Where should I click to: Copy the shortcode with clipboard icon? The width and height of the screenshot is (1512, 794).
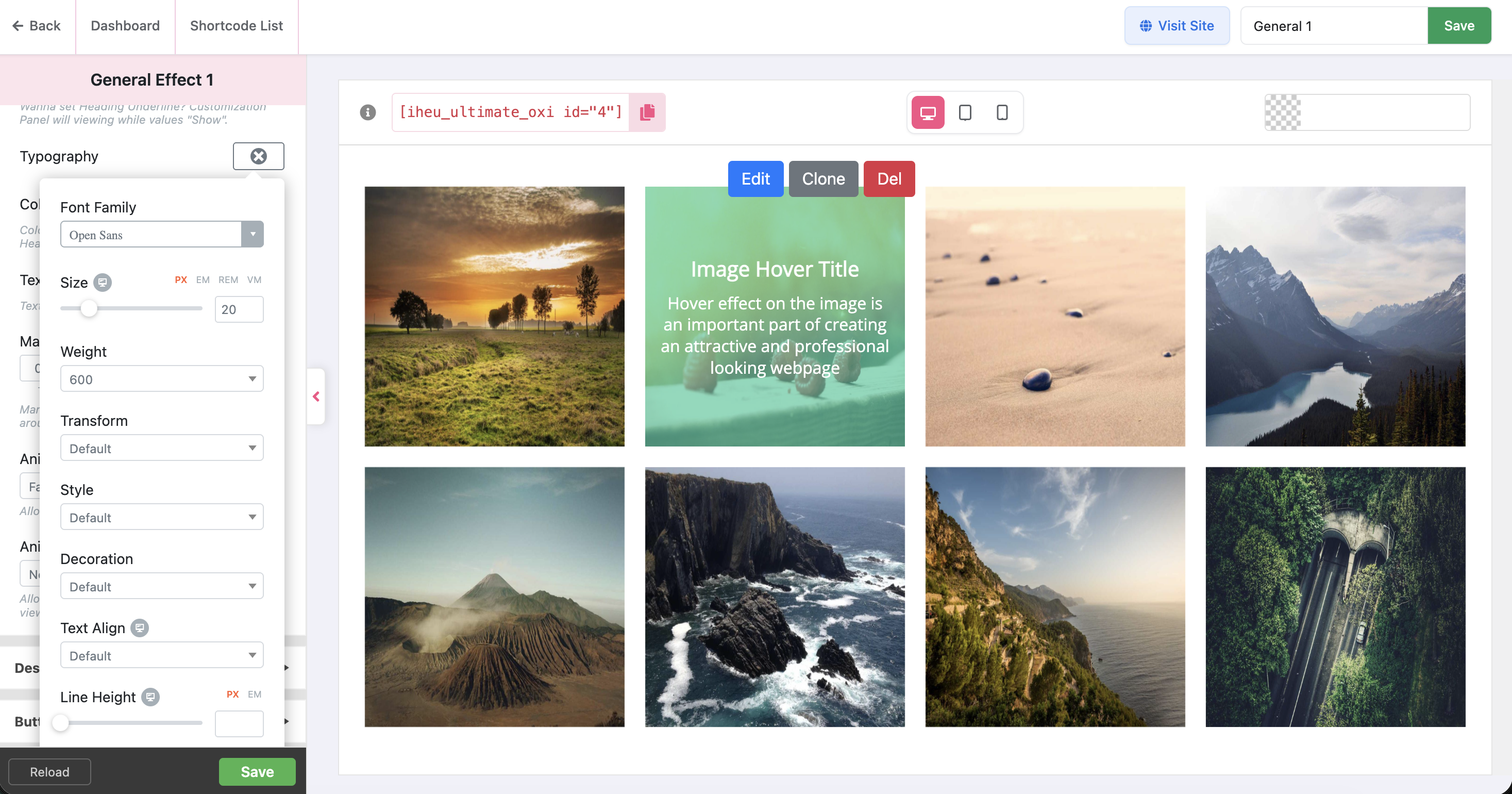tap(647, 112)
